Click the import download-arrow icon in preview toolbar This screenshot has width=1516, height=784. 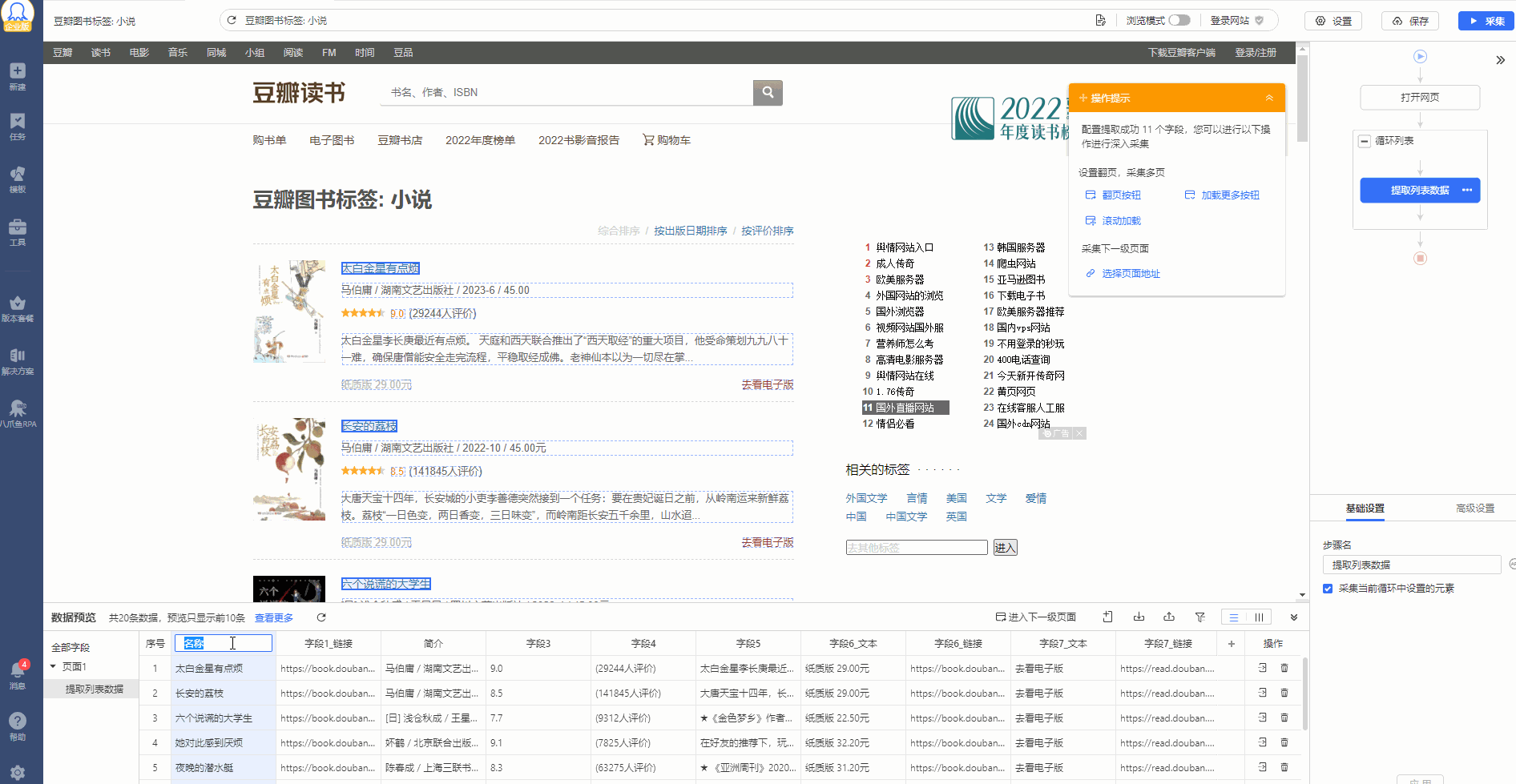(1139, 617)
